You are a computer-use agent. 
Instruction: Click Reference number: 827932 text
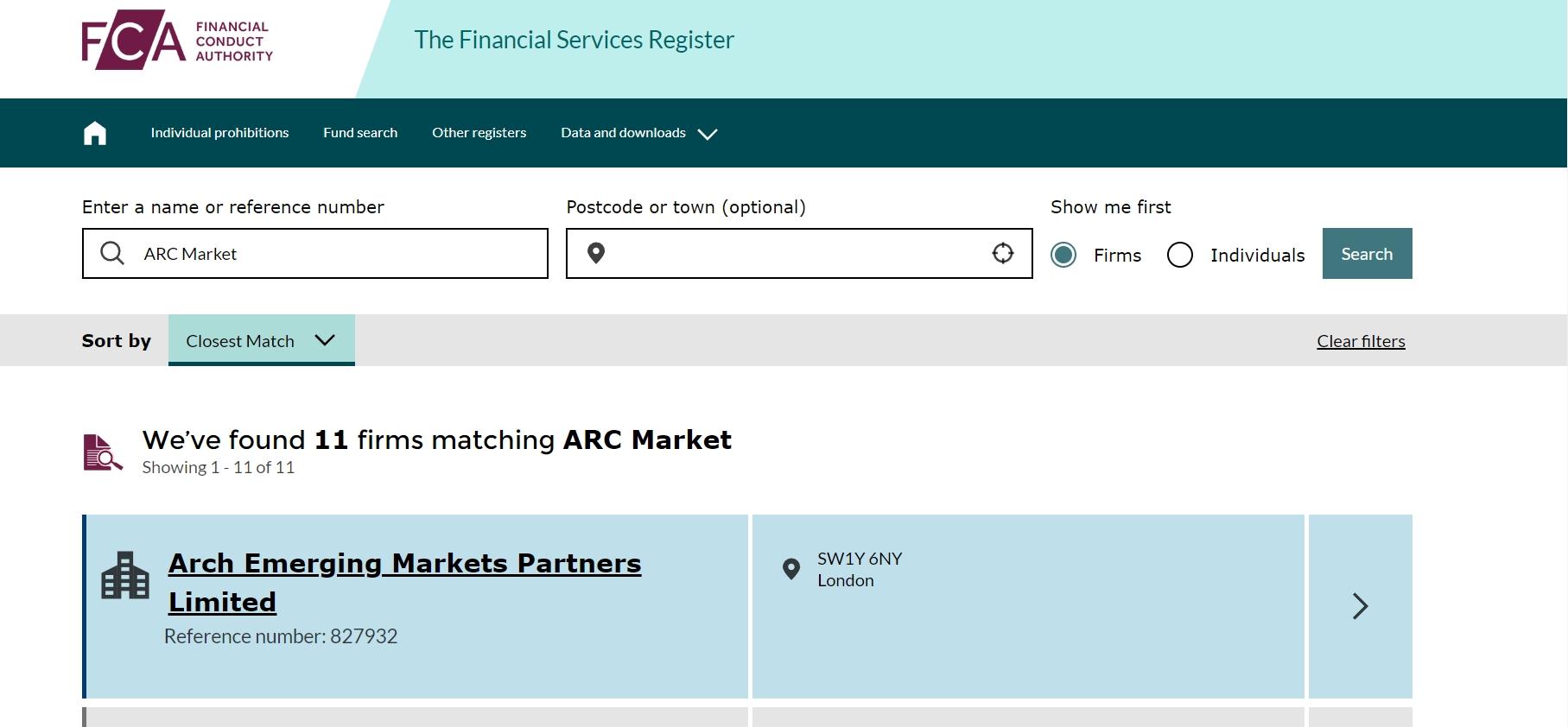[281, 636]
